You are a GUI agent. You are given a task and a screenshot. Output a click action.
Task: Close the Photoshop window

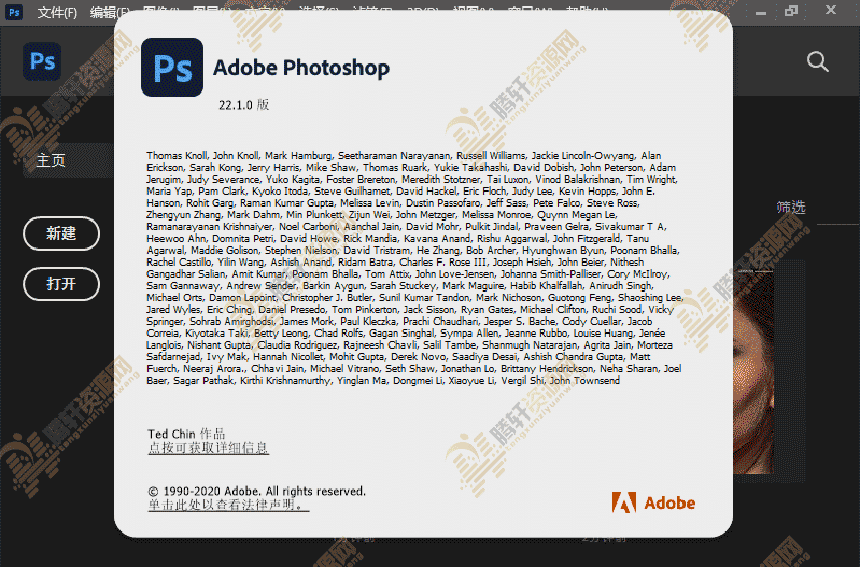coord(832,11)
